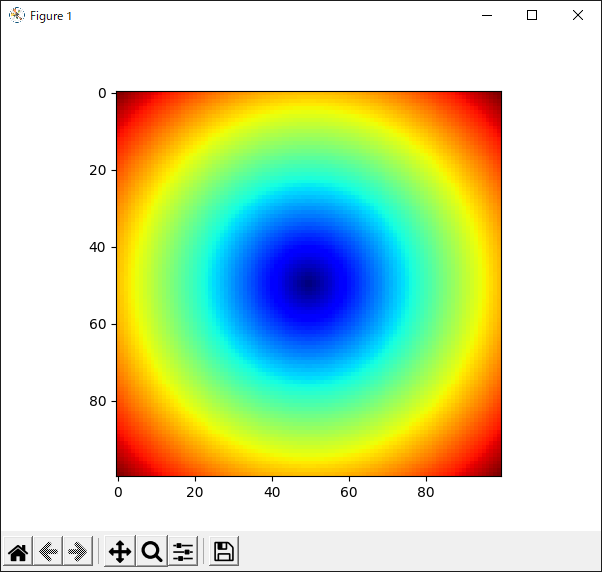Toggle the Pan axes tool
The image size is (602, 572).
(x=119, y=551)
